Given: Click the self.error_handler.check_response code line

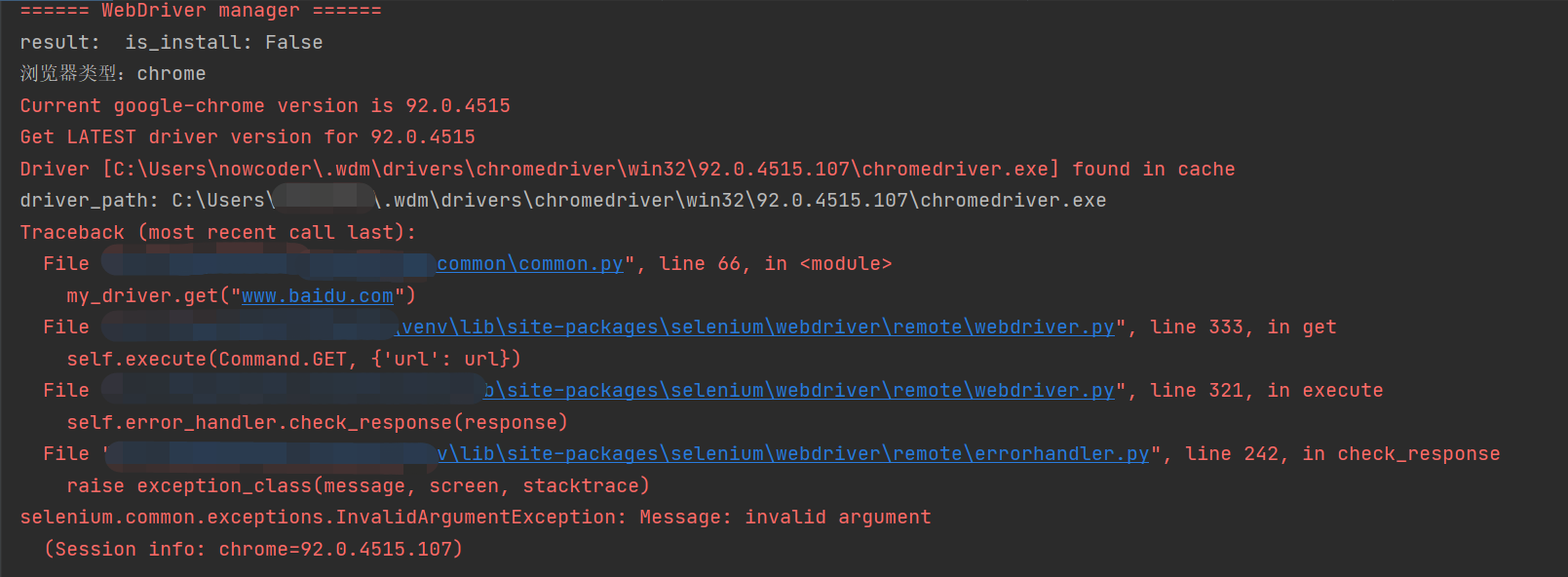Looking at the screenshot, I should pos(318,423).
